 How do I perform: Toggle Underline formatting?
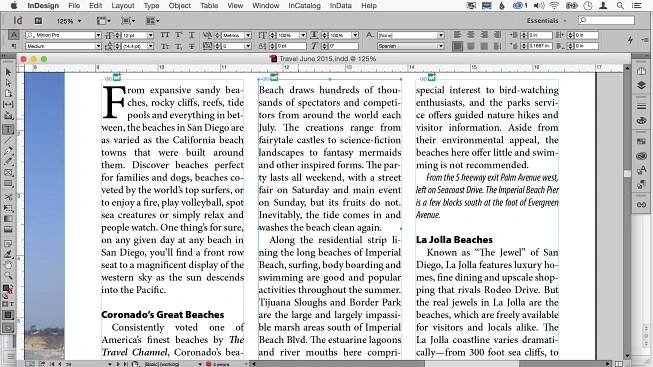tap(192, 35)
